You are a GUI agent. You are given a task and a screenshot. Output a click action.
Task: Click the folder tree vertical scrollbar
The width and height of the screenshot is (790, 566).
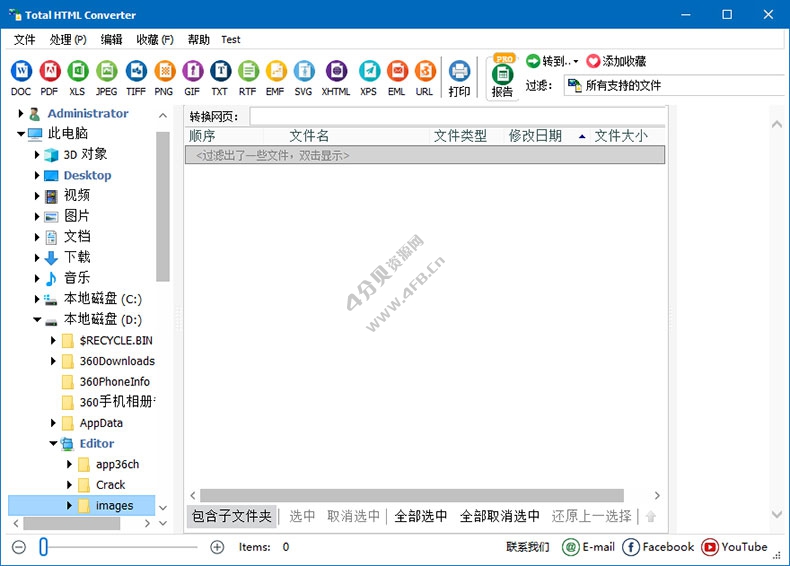coord(162,206)
